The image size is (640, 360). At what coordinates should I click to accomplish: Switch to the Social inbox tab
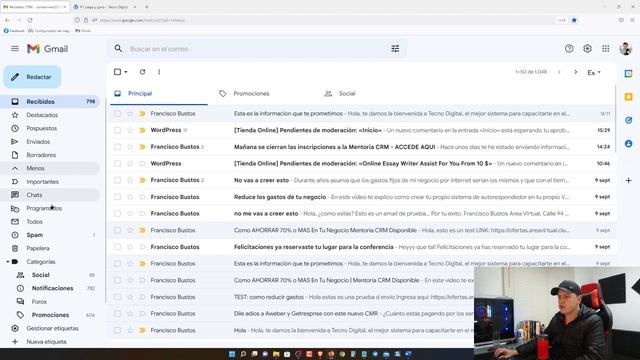[x=347, y=93]
